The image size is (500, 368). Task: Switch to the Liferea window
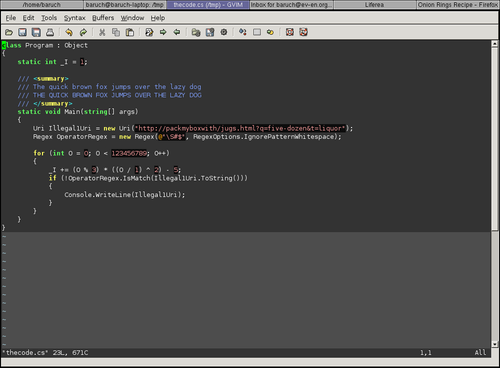tap(375, 5)
